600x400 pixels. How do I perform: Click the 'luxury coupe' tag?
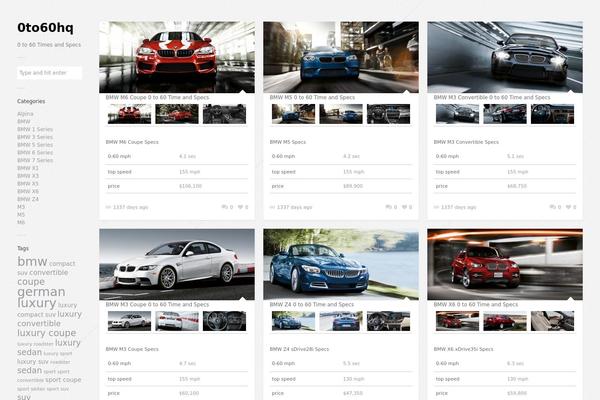click(46, 333)
